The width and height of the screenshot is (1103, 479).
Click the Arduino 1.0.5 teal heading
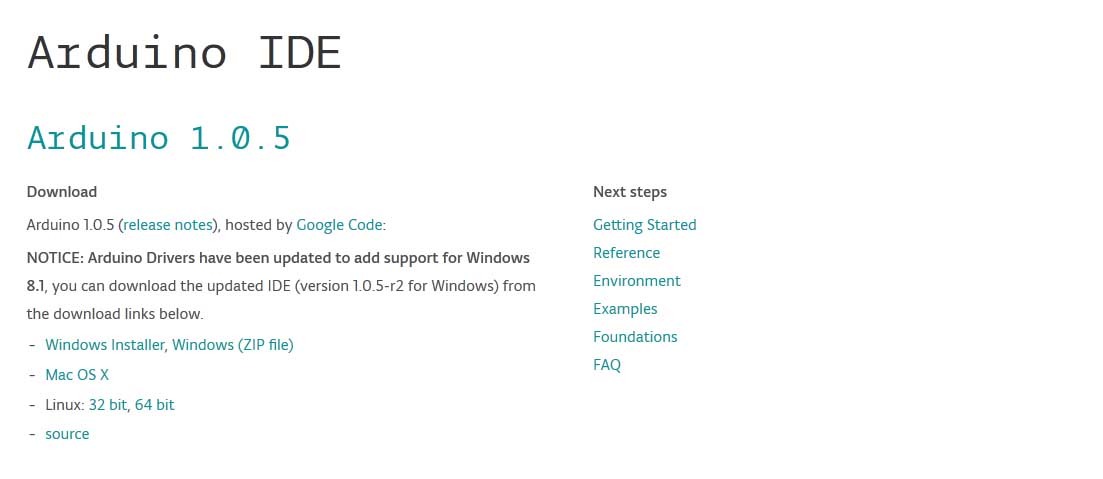[x=159, y=137]
